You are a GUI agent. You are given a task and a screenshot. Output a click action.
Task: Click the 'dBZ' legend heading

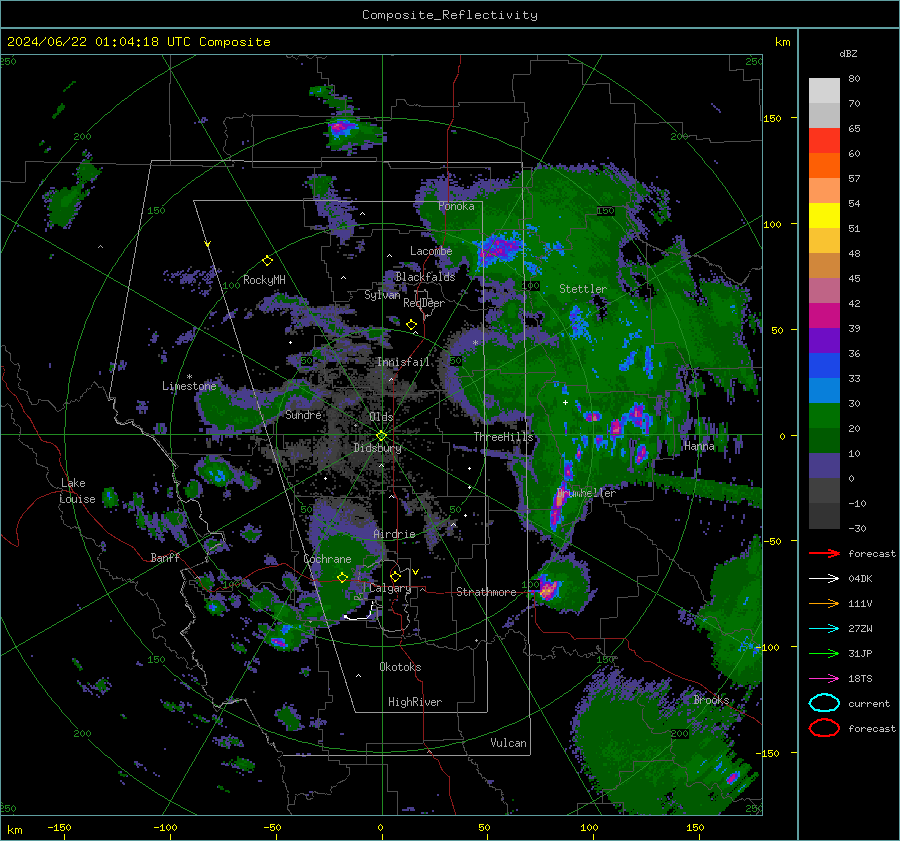click(848, 53)
